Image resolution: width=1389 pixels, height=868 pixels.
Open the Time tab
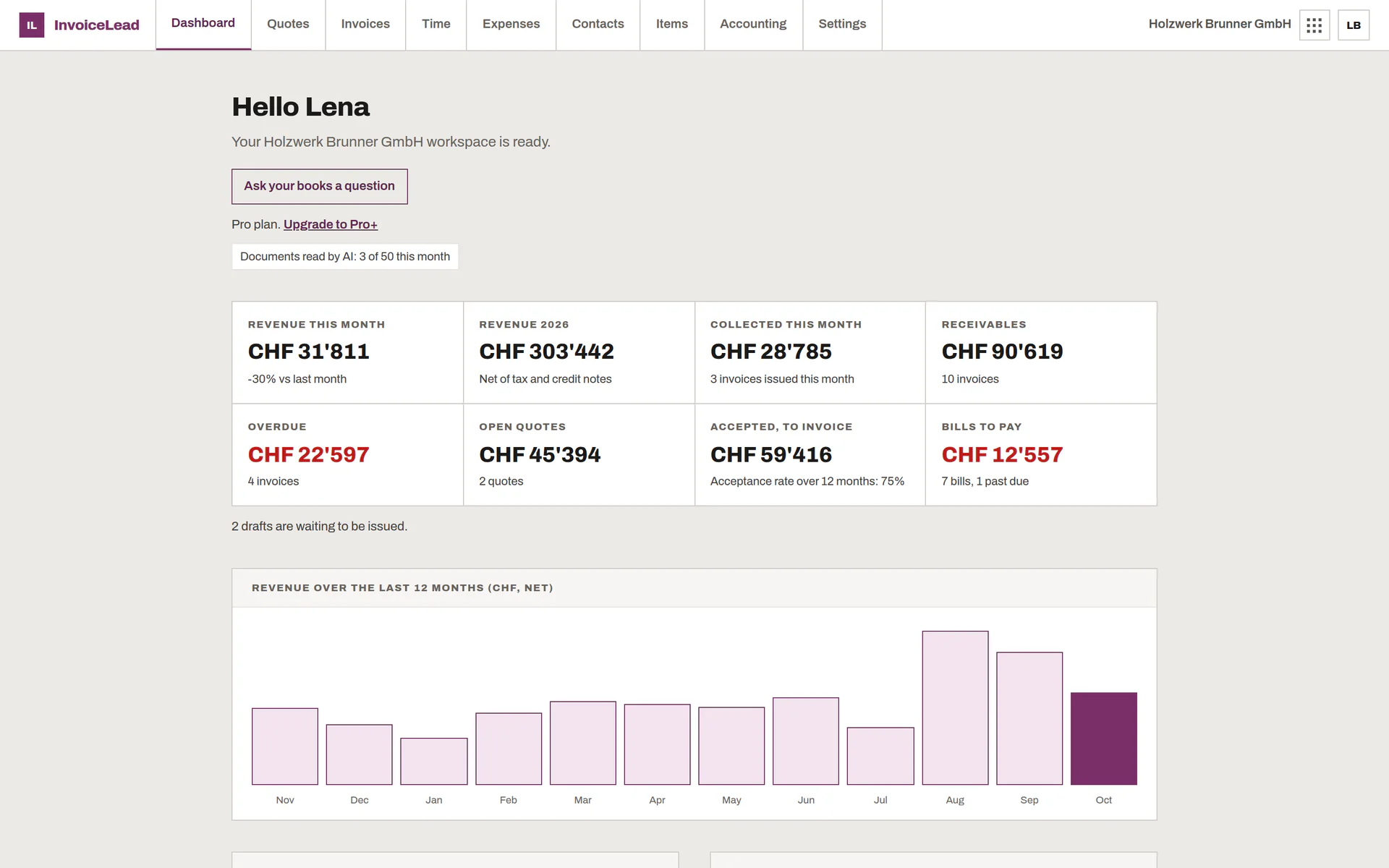[436, 25]
